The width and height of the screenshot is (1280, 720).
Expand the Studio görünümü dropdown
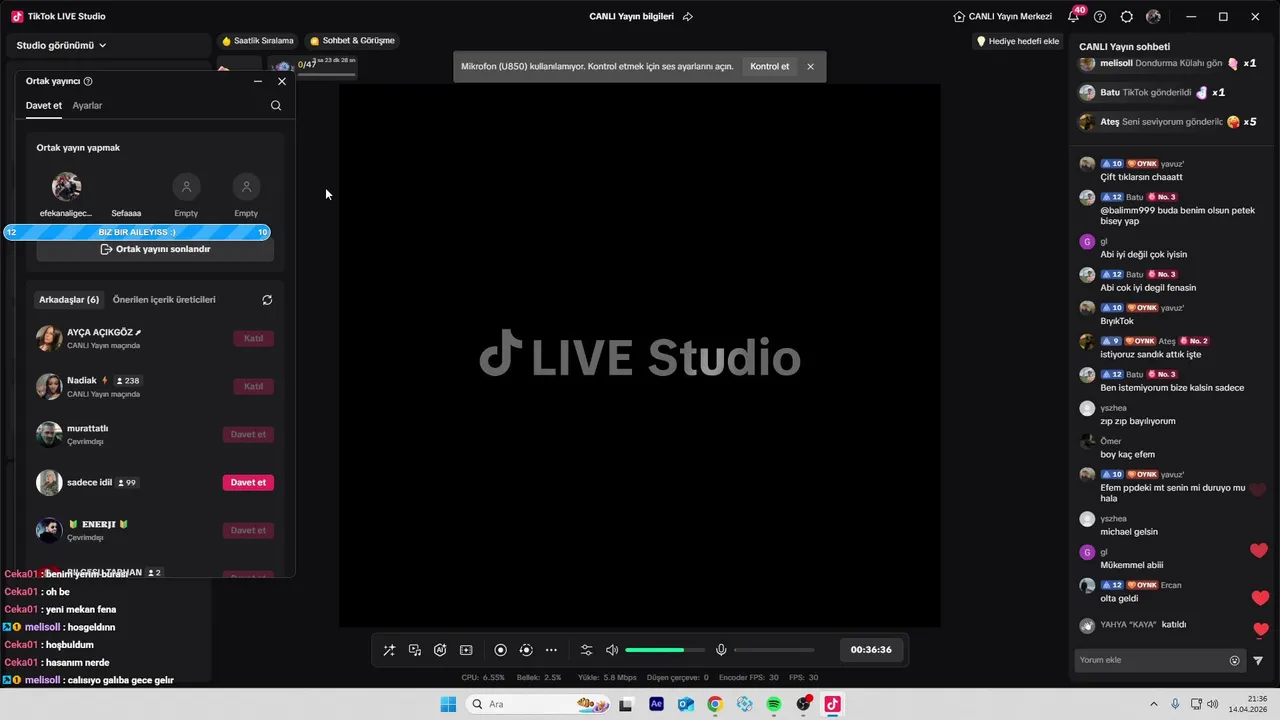tap(61, 45)
